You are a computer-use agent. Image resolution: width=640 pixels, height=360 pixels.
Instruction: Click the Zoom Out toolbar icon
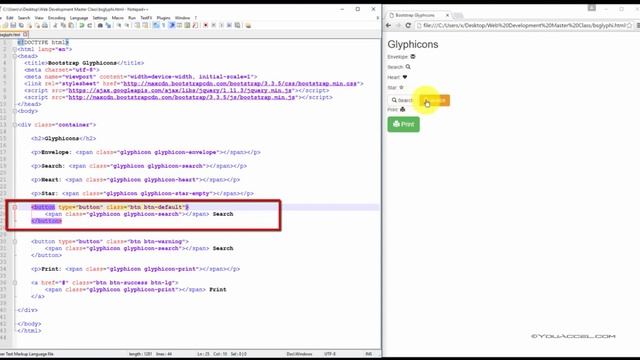pyautogui.click(x=127, y=25)
